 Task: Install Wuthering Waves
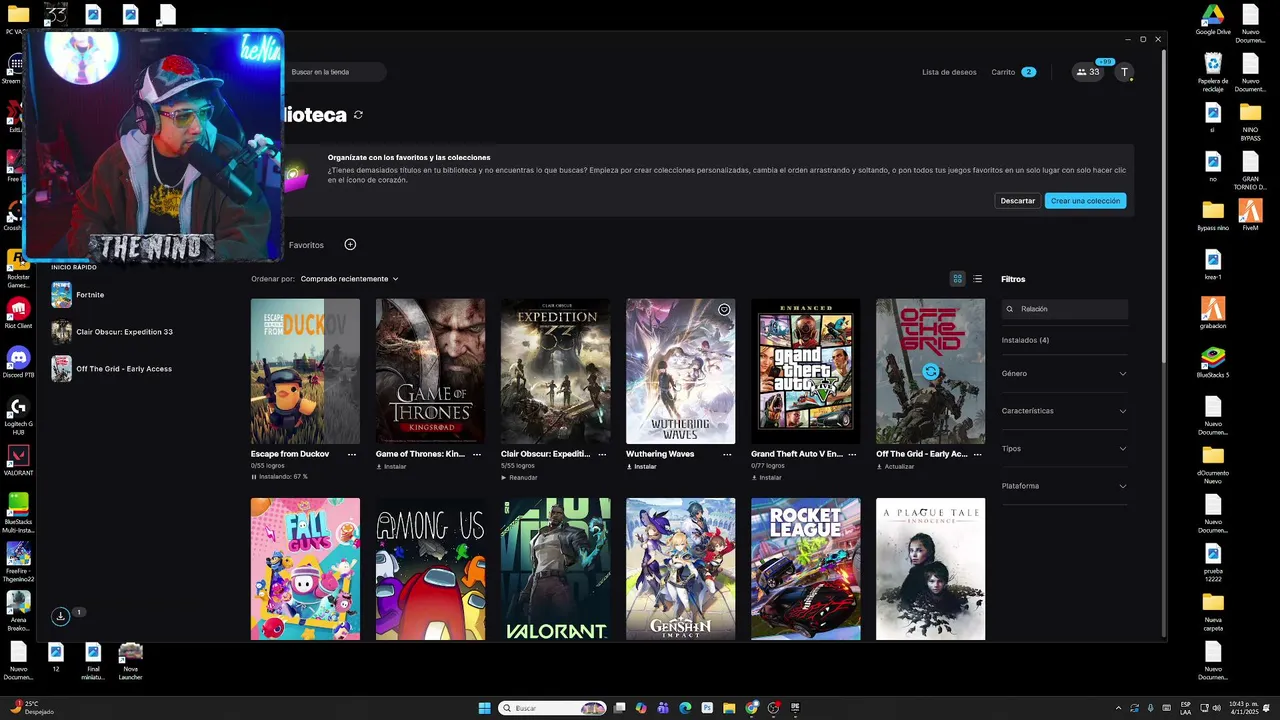click(641, 466)
